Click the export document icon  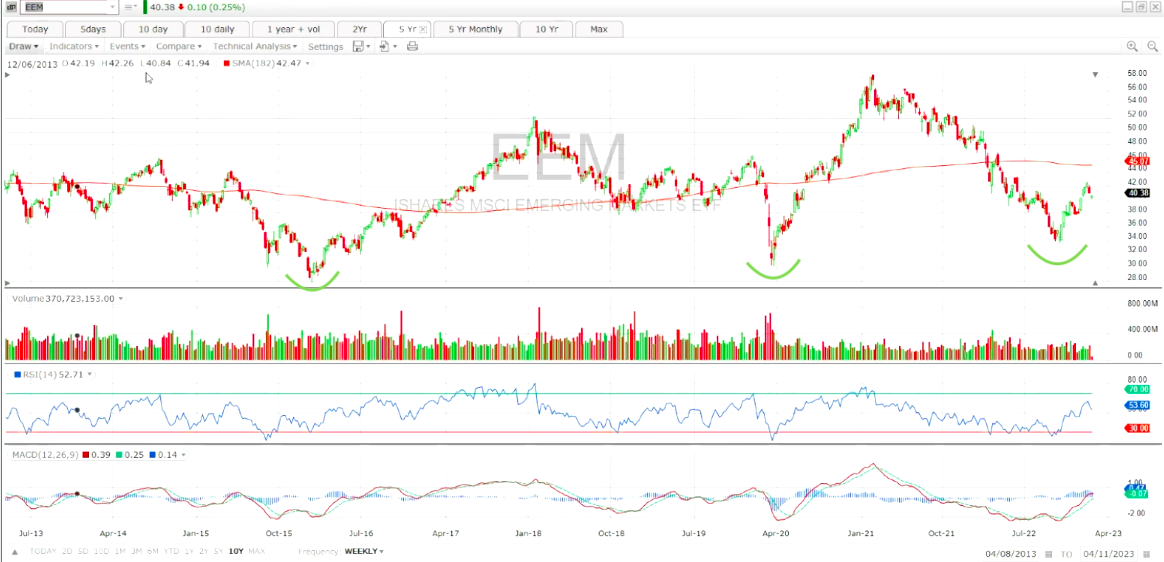pyautogui.click(x=386, y=46)
